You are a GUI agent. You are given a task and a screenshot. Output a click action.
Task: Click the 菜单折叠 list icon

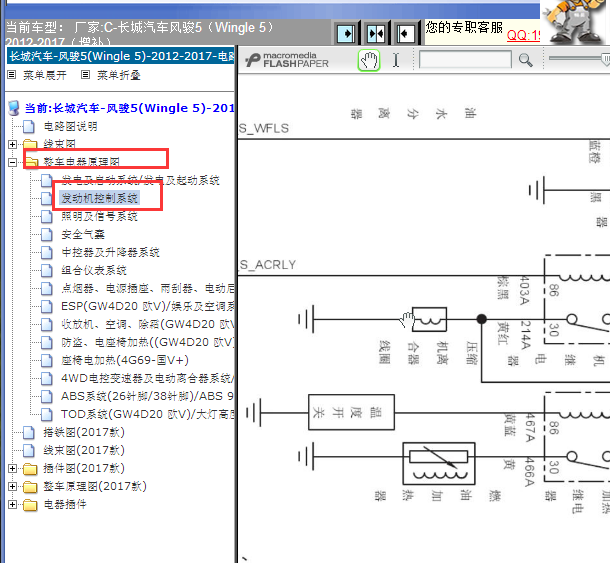click(85, 75)
